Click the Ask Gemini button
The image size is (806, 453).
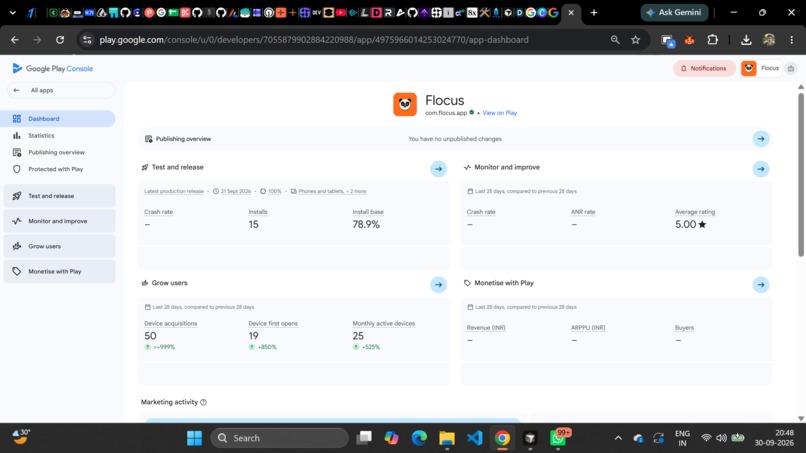674,12
